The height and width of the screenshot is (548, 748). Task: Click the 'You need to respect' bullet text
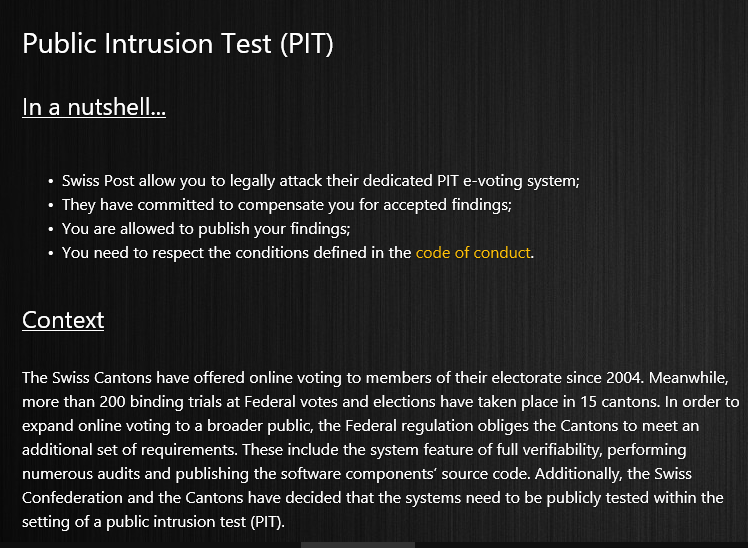[298, 253]
